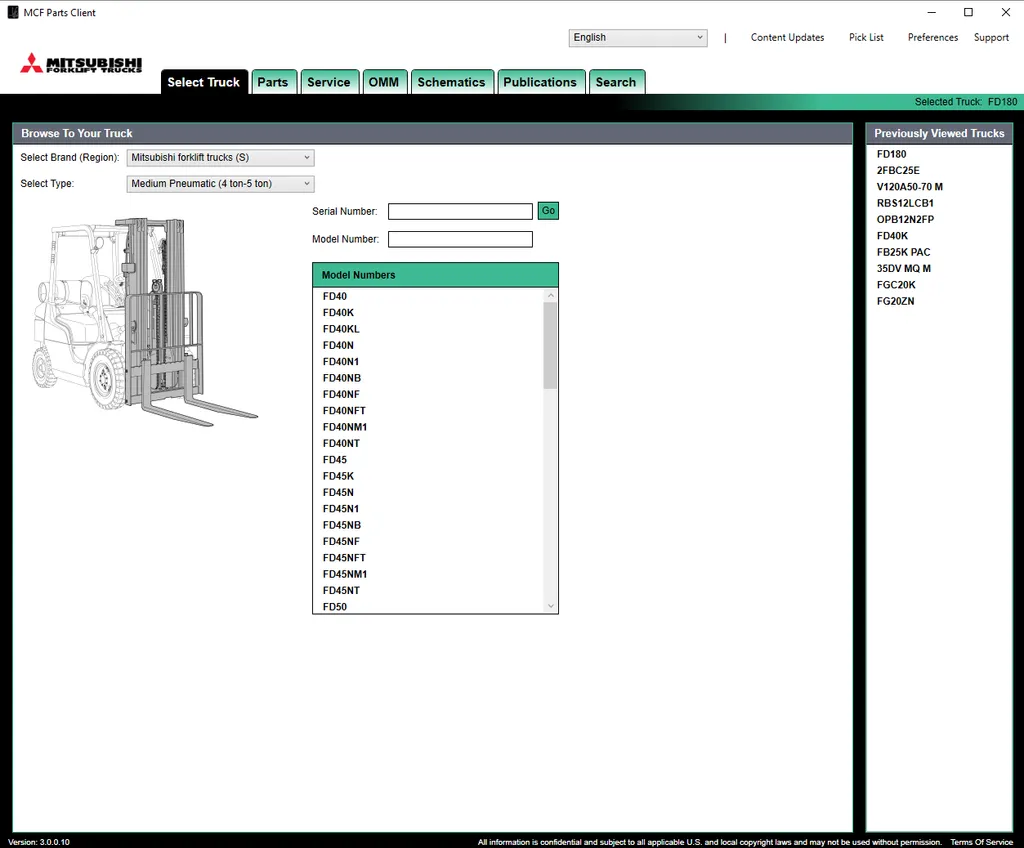Open the Pick List

867,37
